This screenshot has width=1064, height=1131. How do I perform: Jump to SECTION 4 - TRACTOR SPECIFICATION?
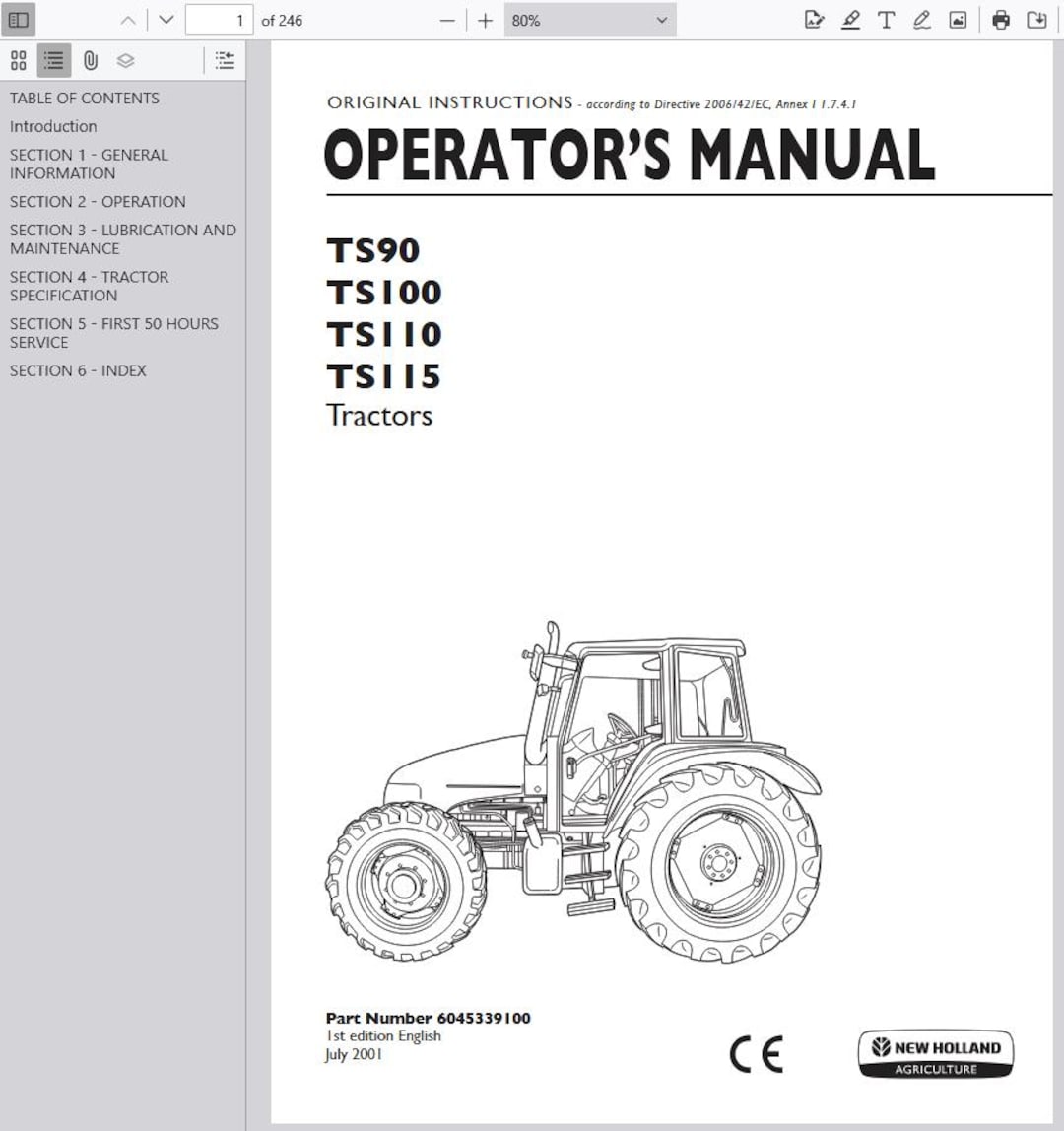coord(89,286)
